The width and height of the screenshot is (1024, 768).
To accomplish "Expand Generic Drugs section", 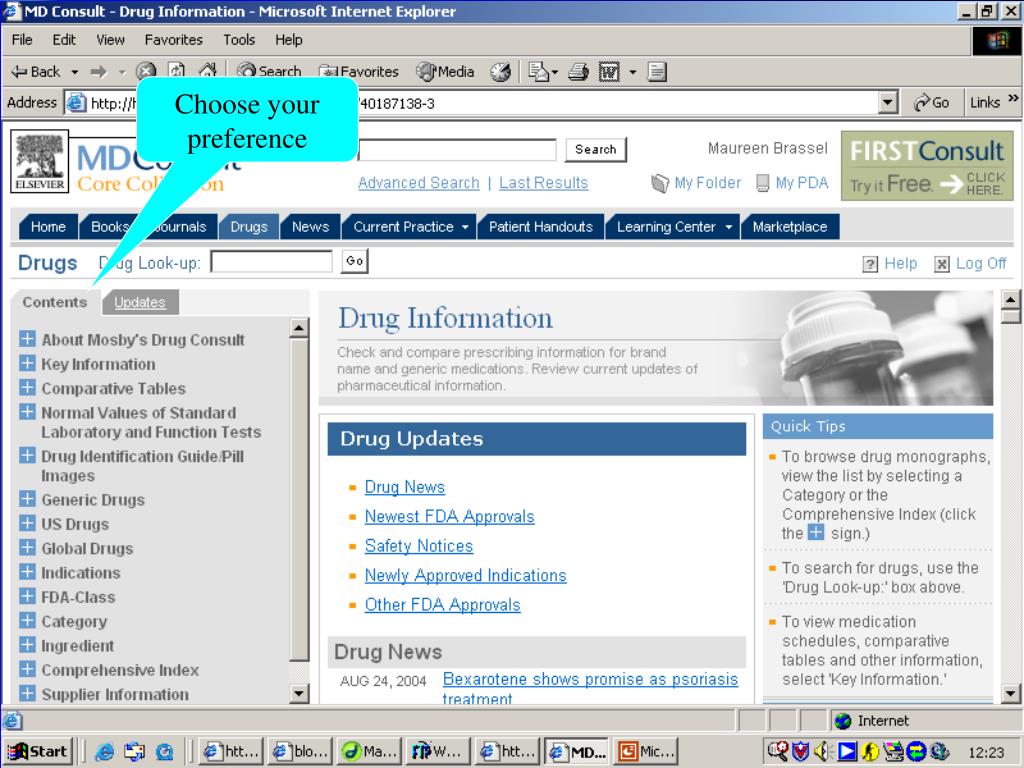I will tap(27, 499).
